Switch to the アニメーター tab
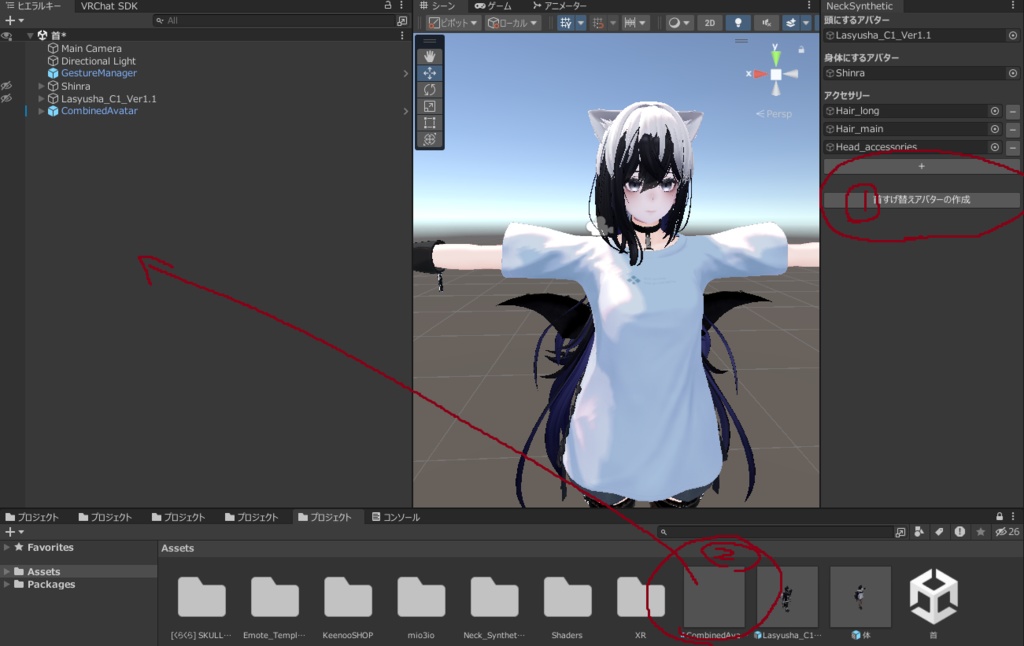This screenshot has width=1024, height=646. pyautogui.click(x=560, y=6)
